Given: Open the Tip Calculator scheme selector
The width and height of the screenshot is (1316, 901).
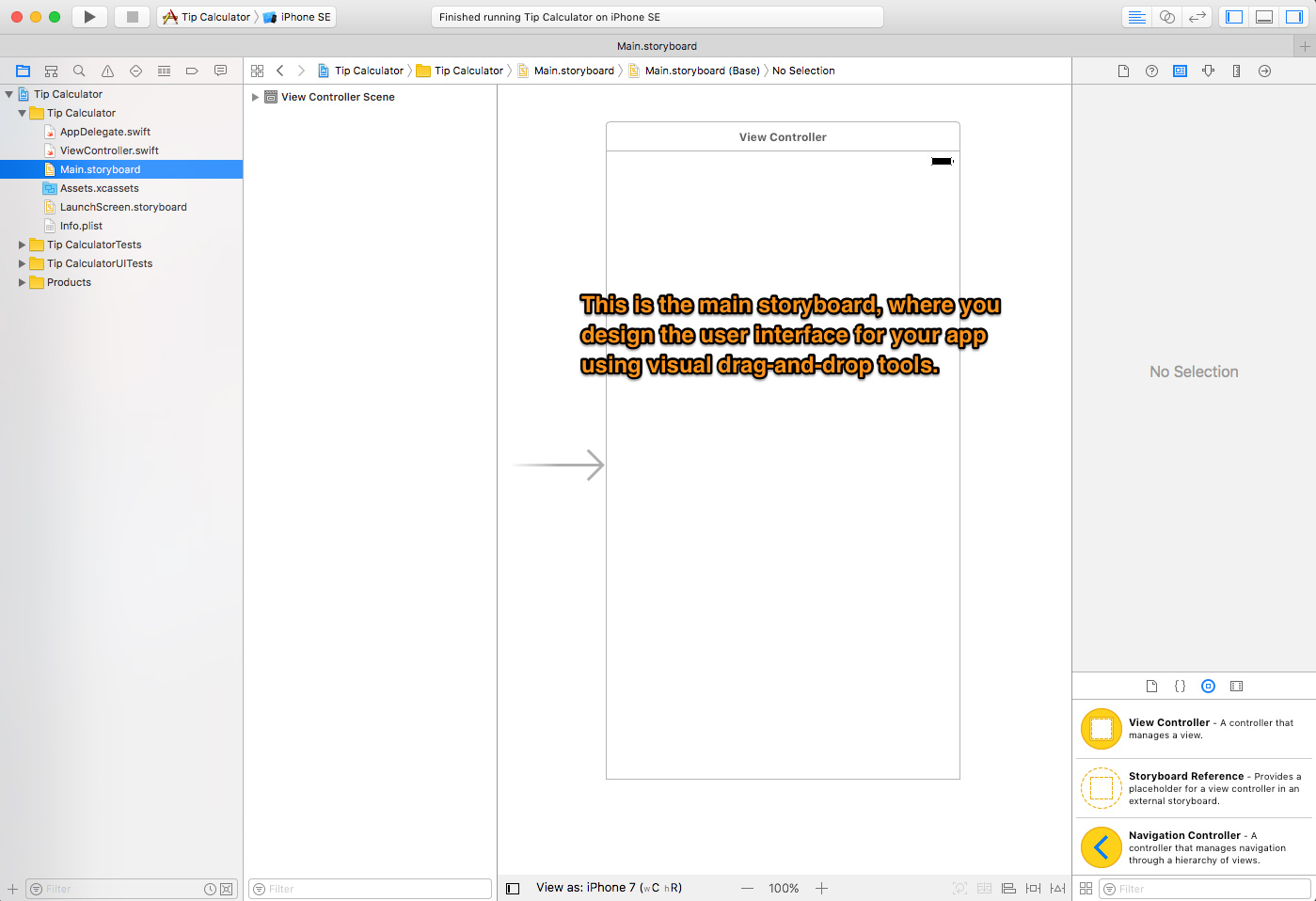Looking at the screenshot, I should pyautogui.click(x=207, y=17).
